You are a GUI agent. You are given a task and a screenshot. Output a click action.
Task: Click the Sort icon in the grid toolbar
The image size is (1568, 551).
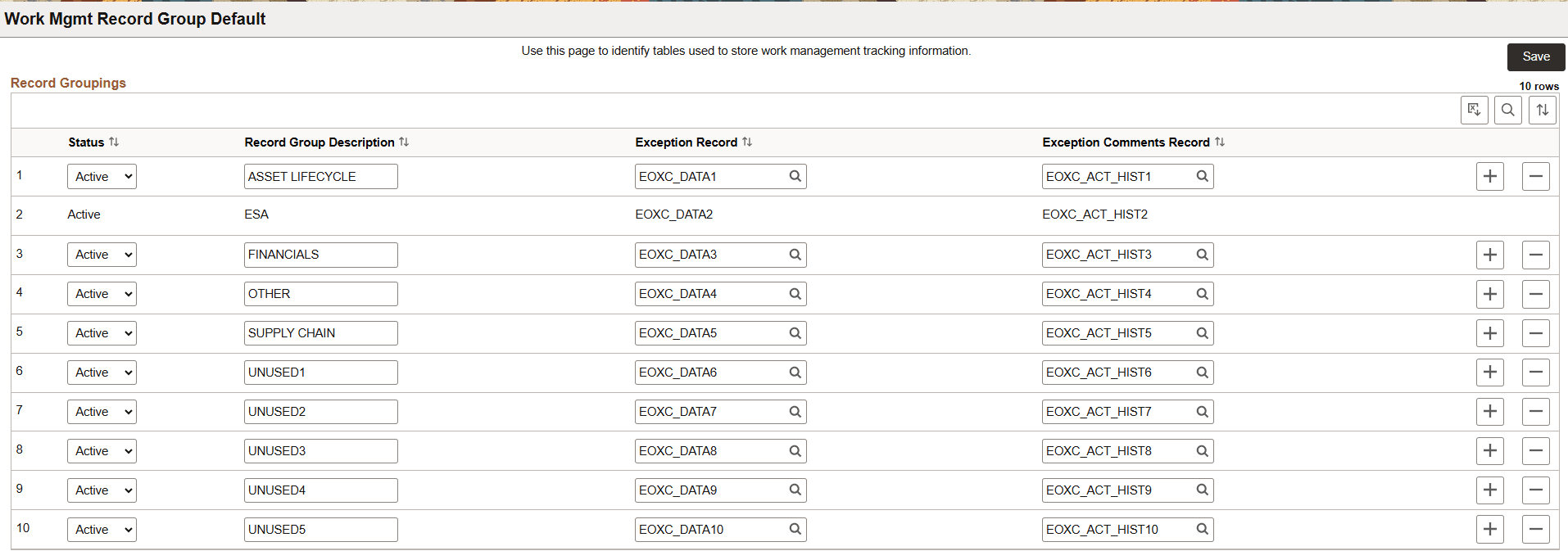coord(1543,109)
